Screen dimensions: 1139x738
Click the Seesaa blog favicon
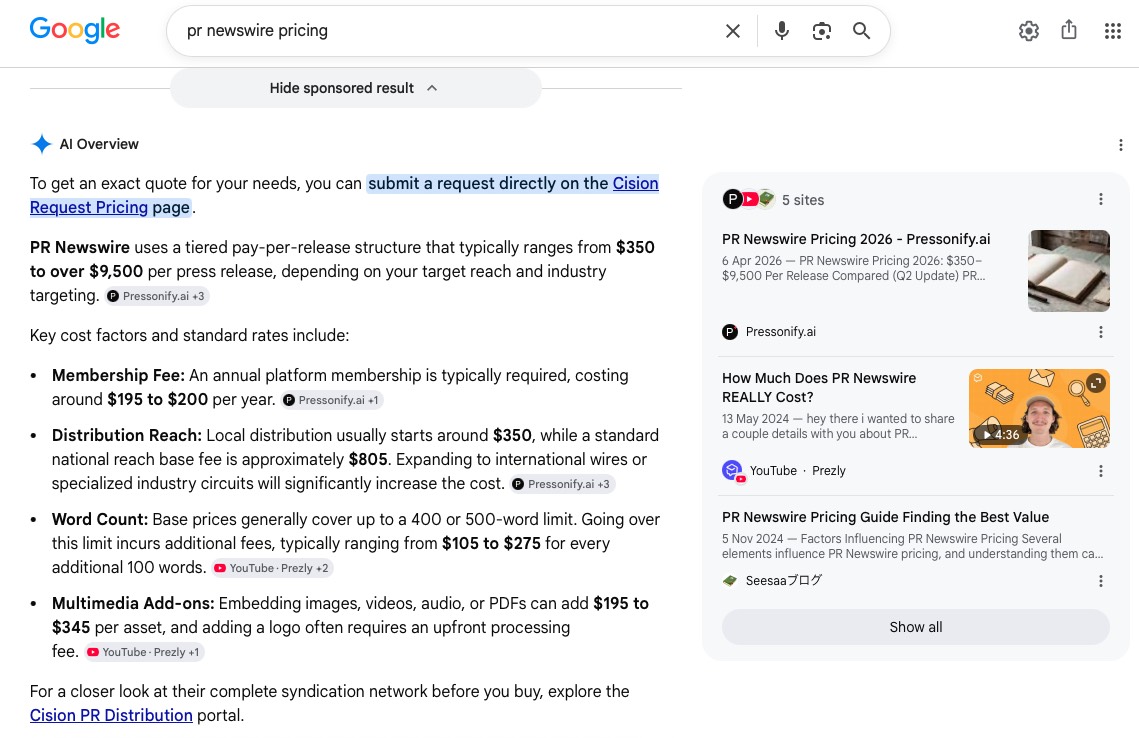tap(730, 580)
